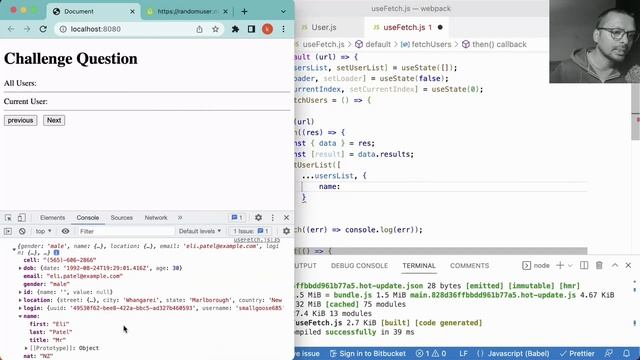
Task: Open Chrome profile avatar
Action: pos(267,29)
